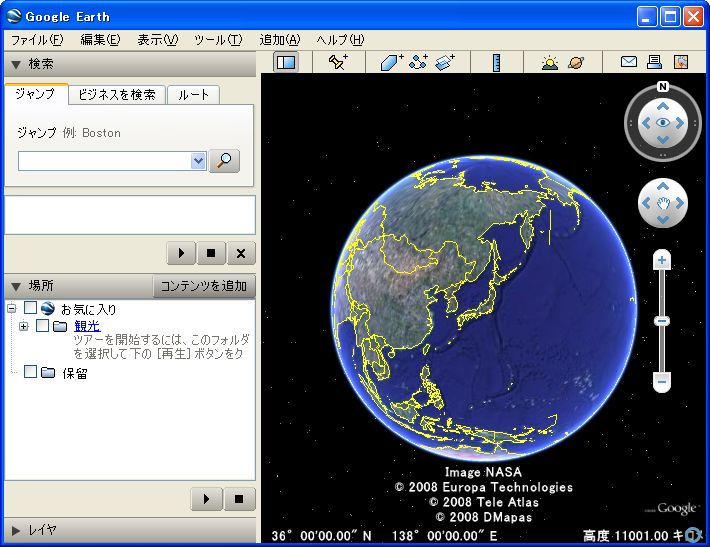Clear search results with X button
The width and height of the screenshot is (710, 547).
tap(241, 253)
